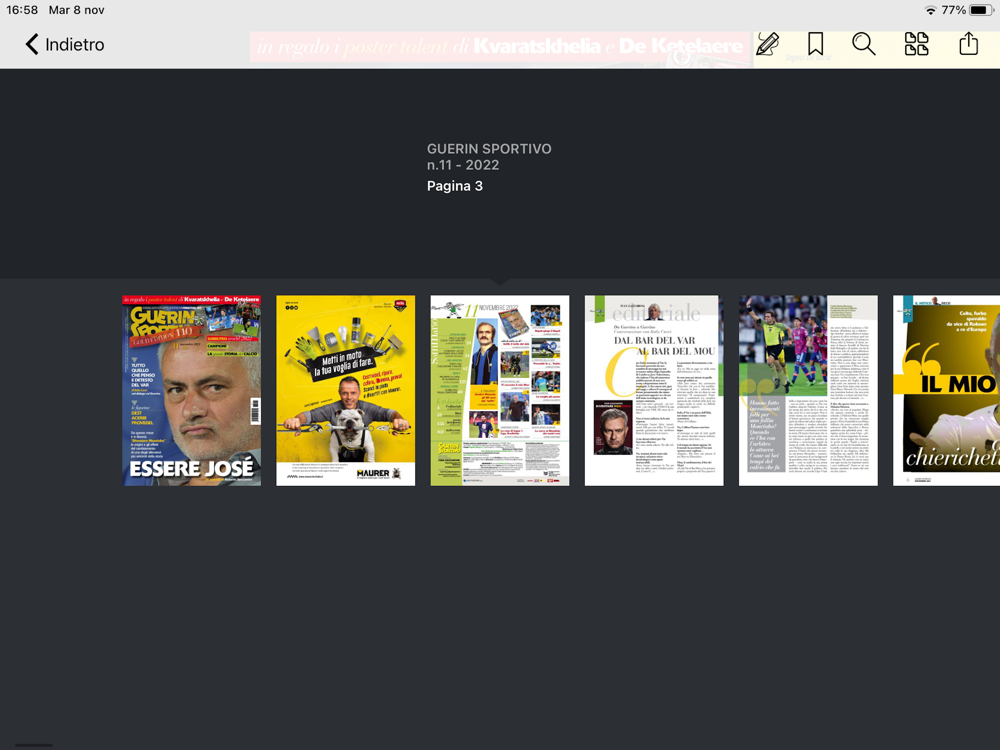Open the search magnifier

tap(864, 44)
